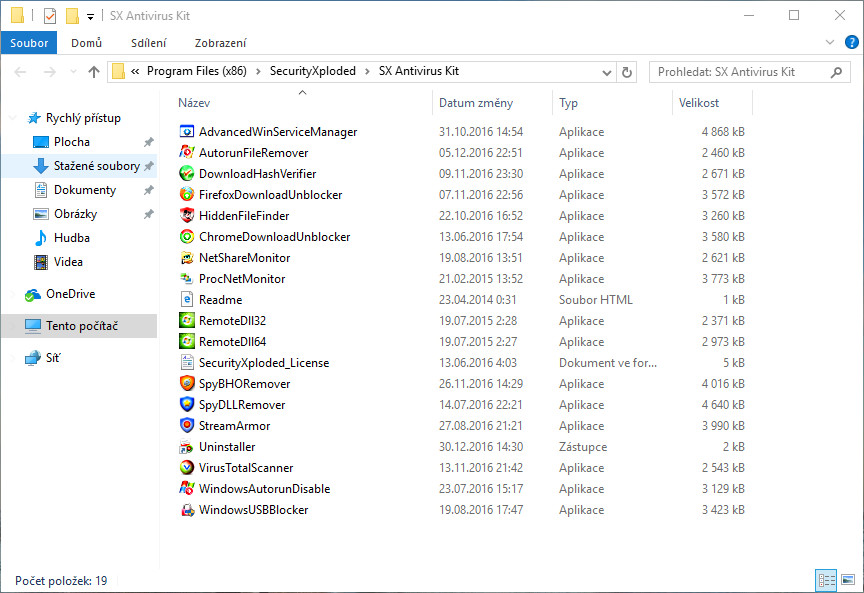Select the WindowsUSBBlocker icon
The width and height of the screenshot is (864, 593).
pos(187,509)
